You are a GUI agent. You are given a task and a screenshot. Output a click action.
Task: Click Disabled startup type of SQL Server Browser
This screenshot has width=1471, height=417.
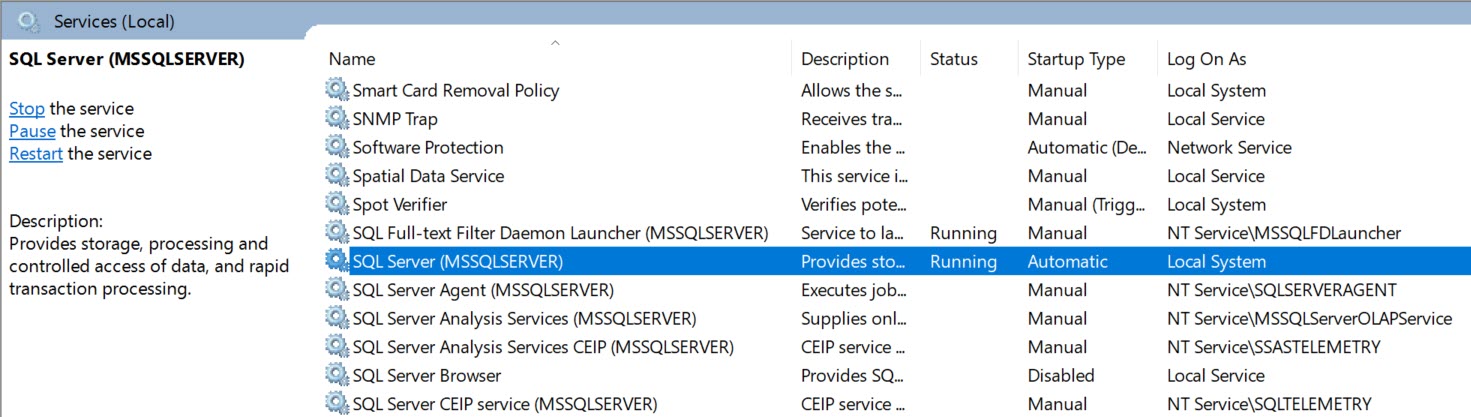(1061, 375)
